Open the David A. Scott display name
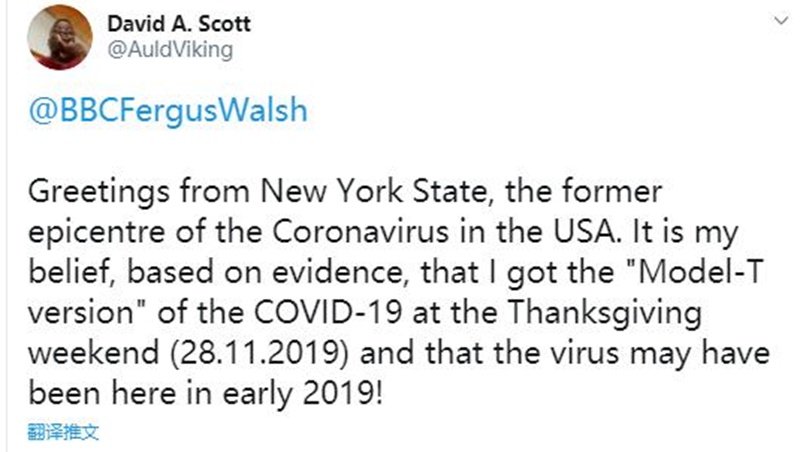The width and height of the screenshot is (800, 452). coord(179,24)
